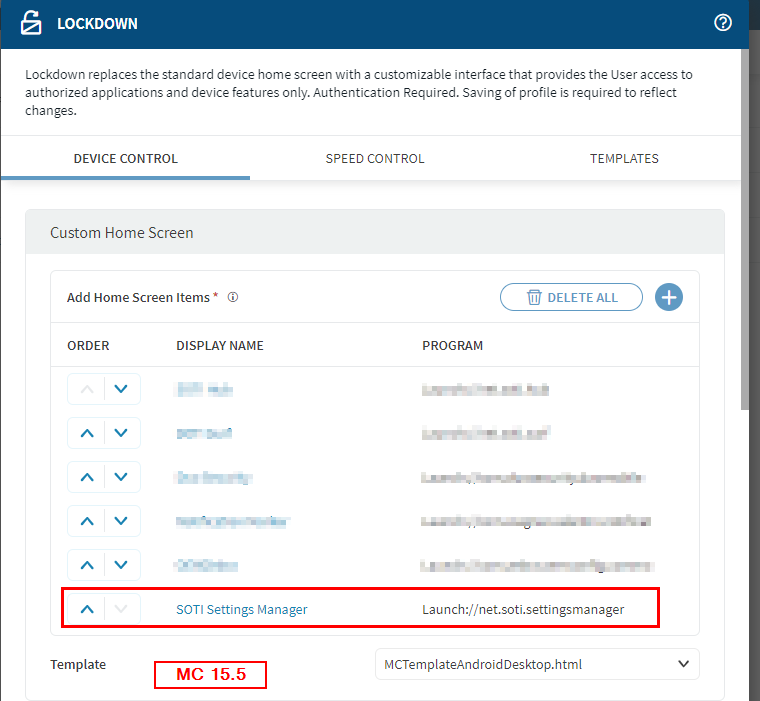760x701 pixels.
Task: Select the Device Control tab
Action: pyautogui.click(x=126, y=159)
